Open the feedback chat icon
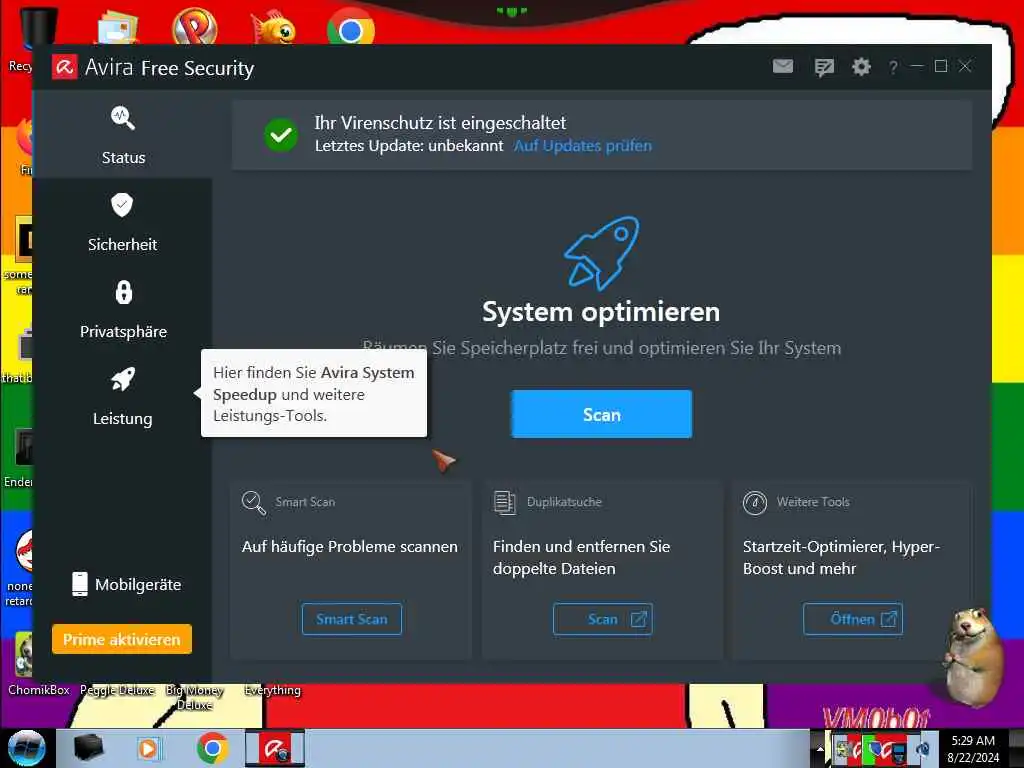The width and height of the screenshot is (1024, 768). tap(824, 67)
